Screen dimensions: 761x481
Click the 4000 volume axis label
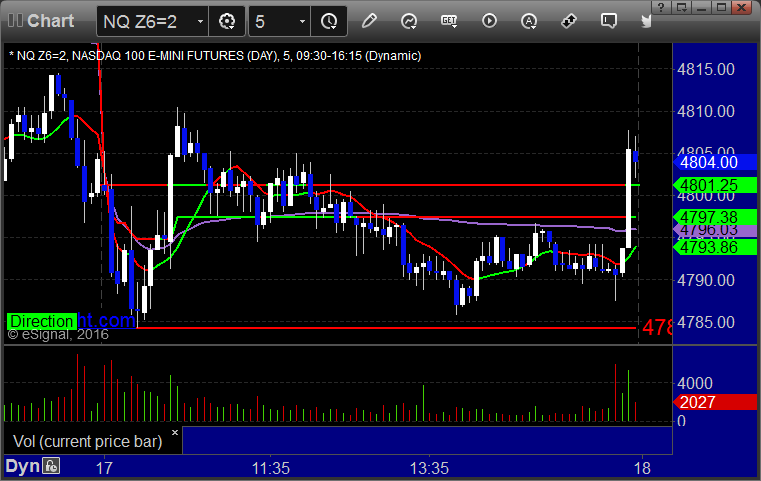(x=695, y=383)
